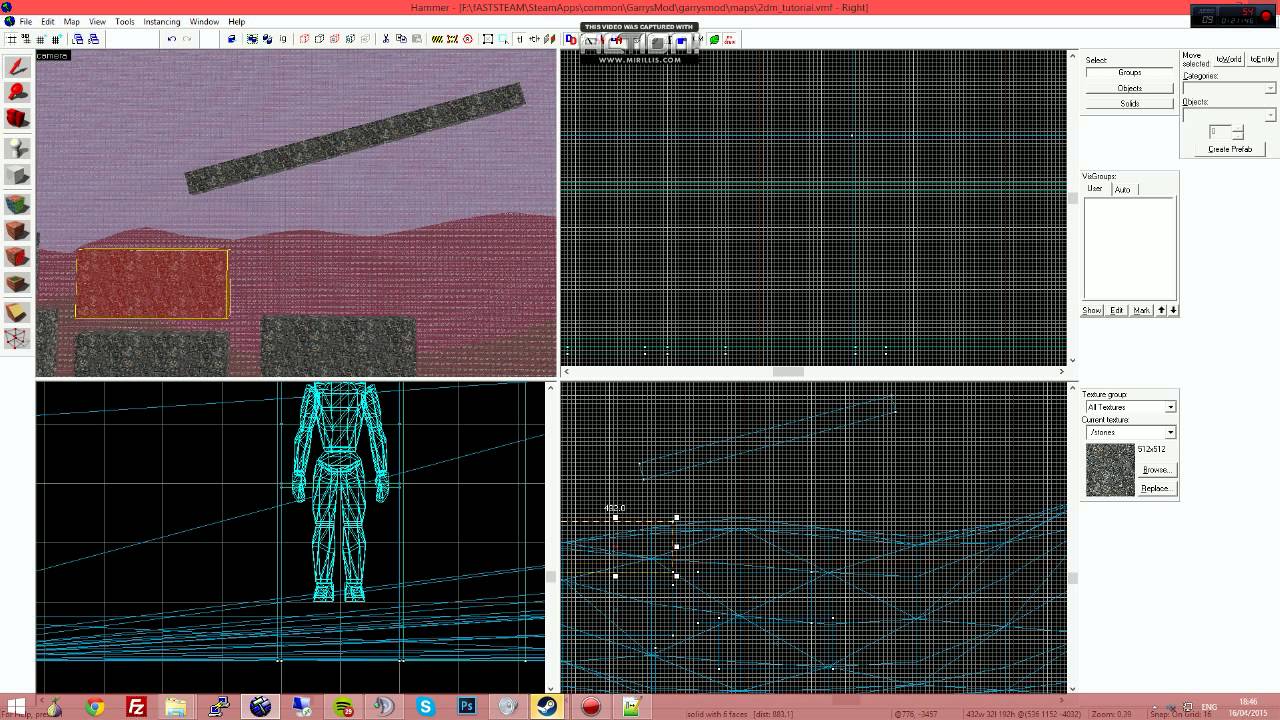Open Google Chrome from taskbar
Screen dimensions: 1280x720
[x=95, y=707]
